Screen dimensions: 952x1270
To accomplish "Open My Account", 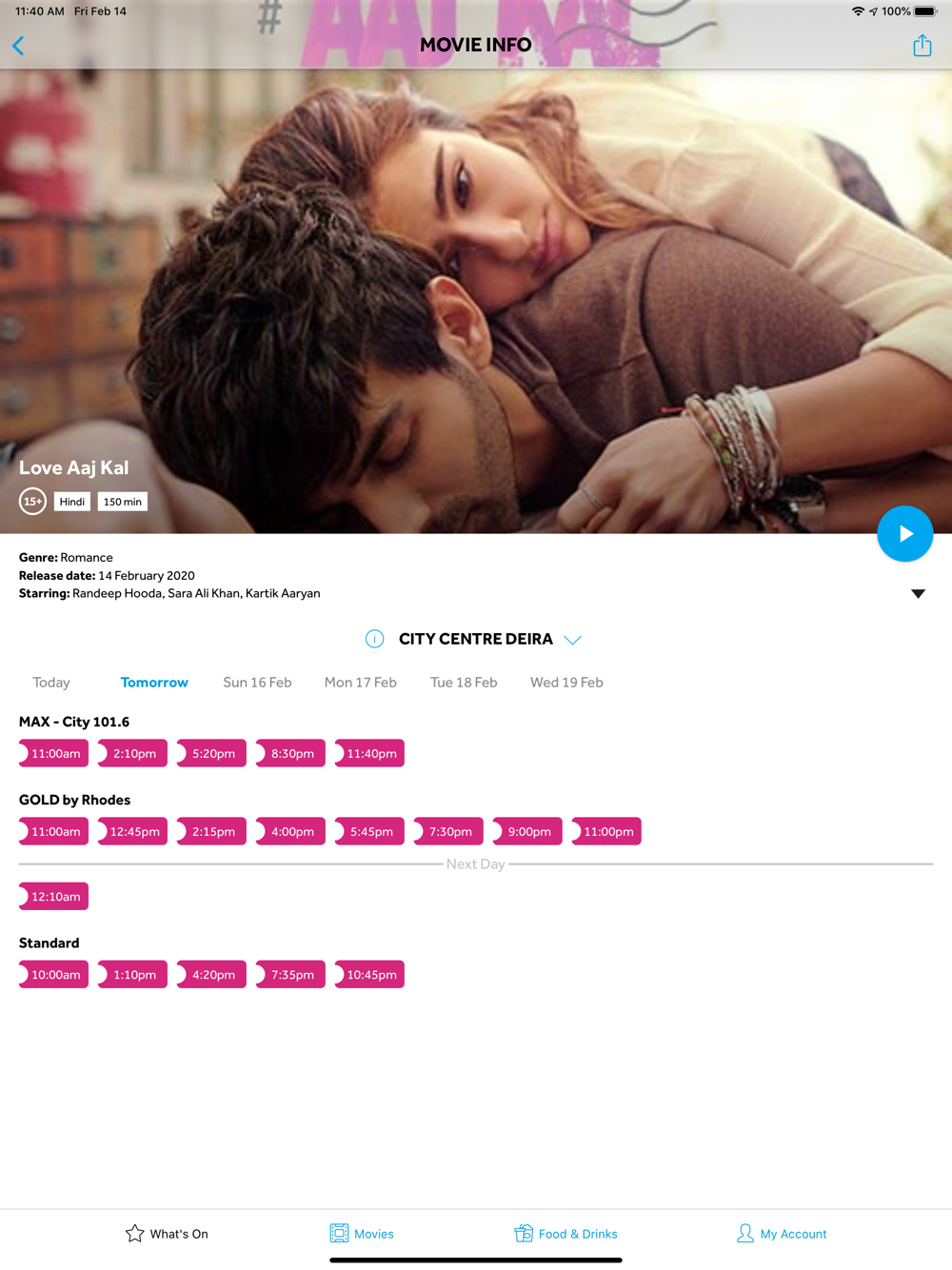I will [x=782, y=1234].
